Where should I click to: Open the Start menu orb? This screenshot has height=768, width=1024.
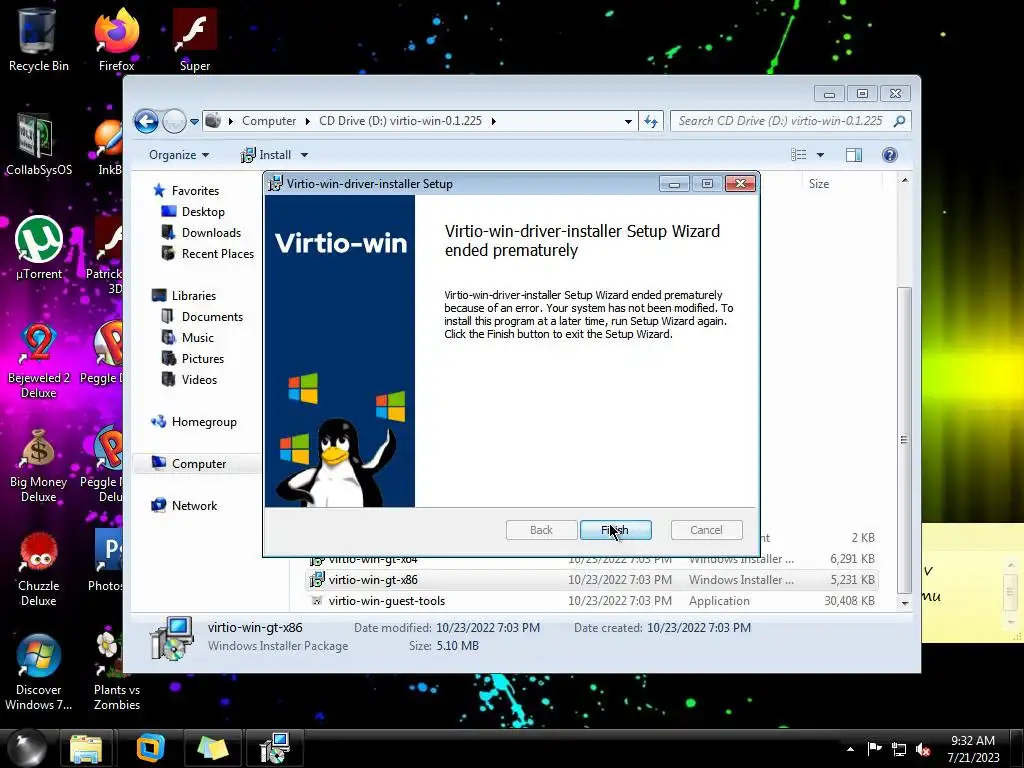tap(25, 748)
